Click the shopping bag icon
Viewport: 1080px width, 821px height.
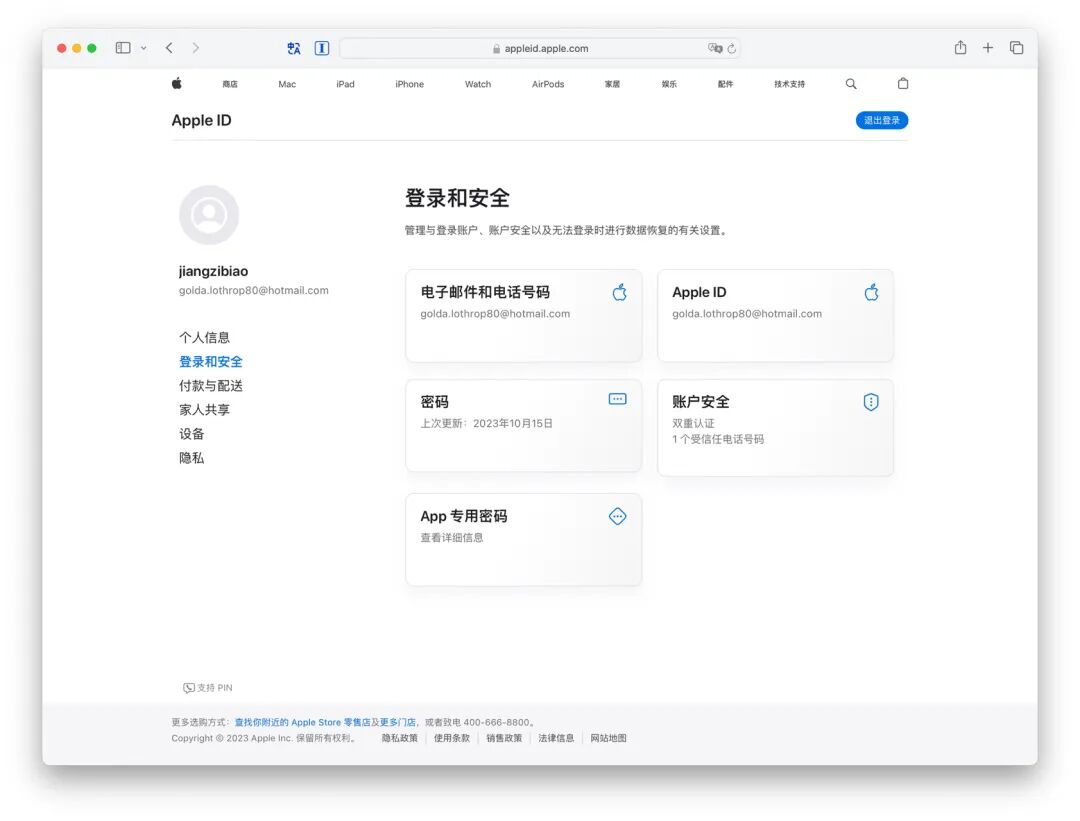pos(903,84)
